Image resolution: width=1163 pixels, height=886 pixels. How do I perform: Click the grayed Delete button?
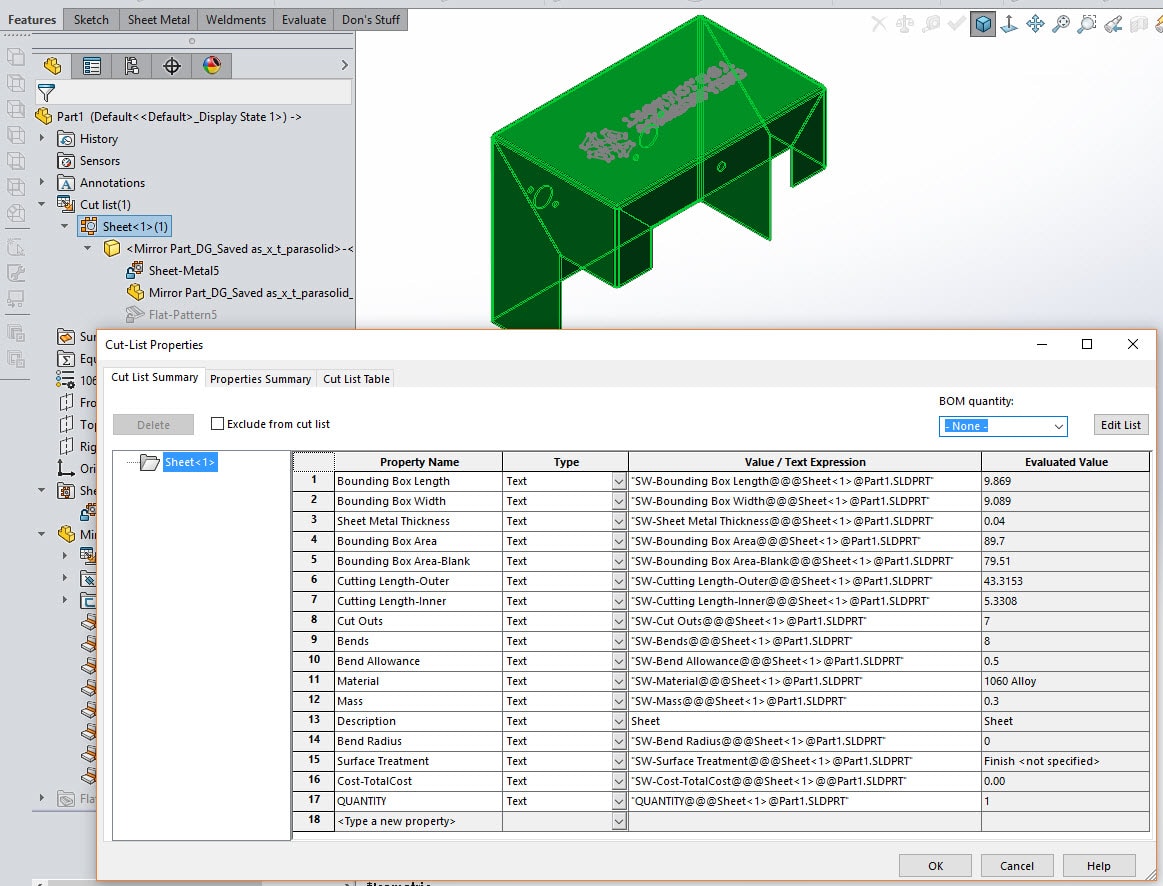(x=154, y=425)
